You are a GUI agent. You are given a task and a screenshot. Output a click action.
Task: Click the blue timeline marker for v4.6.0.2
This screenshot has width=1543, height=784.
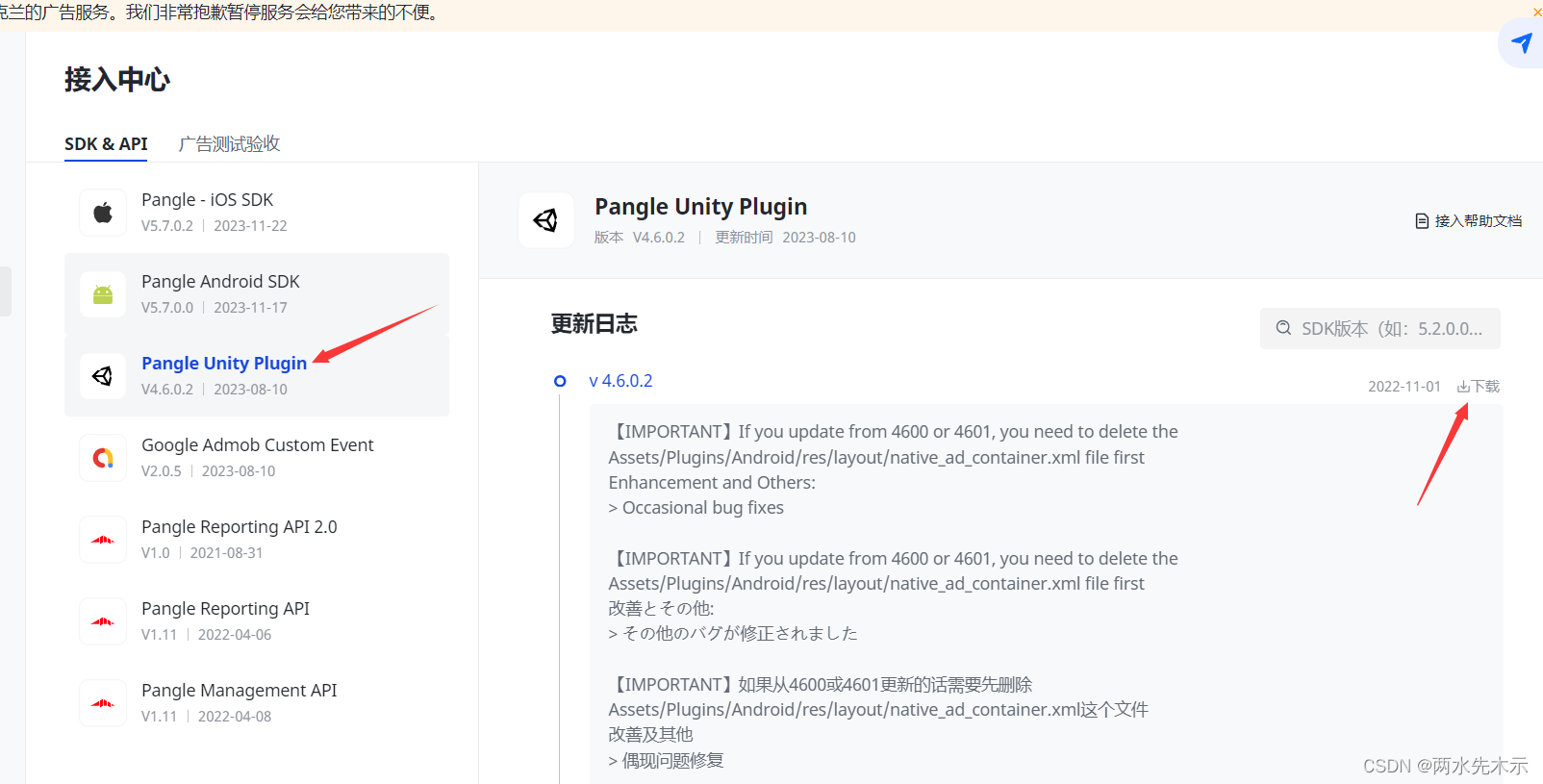click(560, 381)
